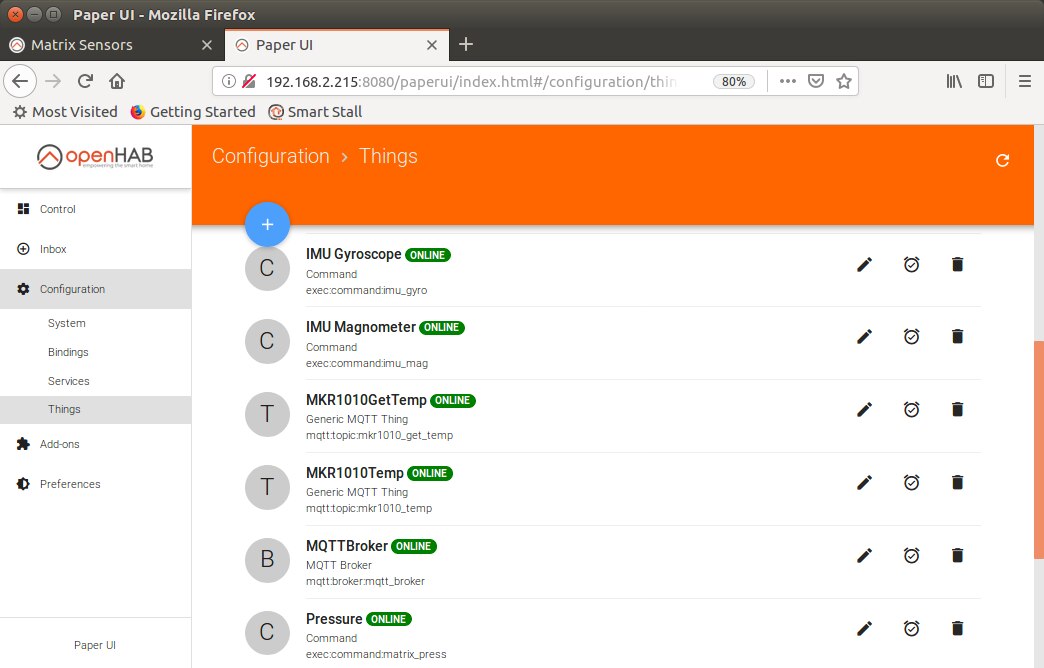Open the Pressure thing title

coord(334,619)
